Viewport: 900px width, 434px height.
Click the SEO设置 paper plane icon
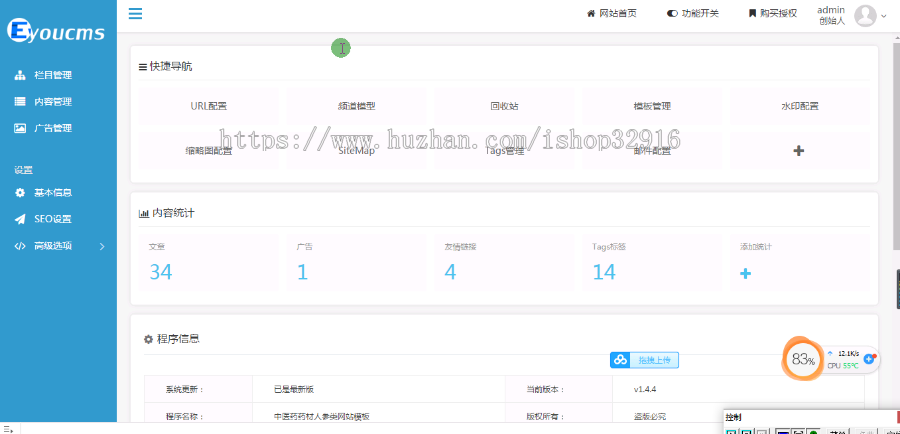(20, 219)
